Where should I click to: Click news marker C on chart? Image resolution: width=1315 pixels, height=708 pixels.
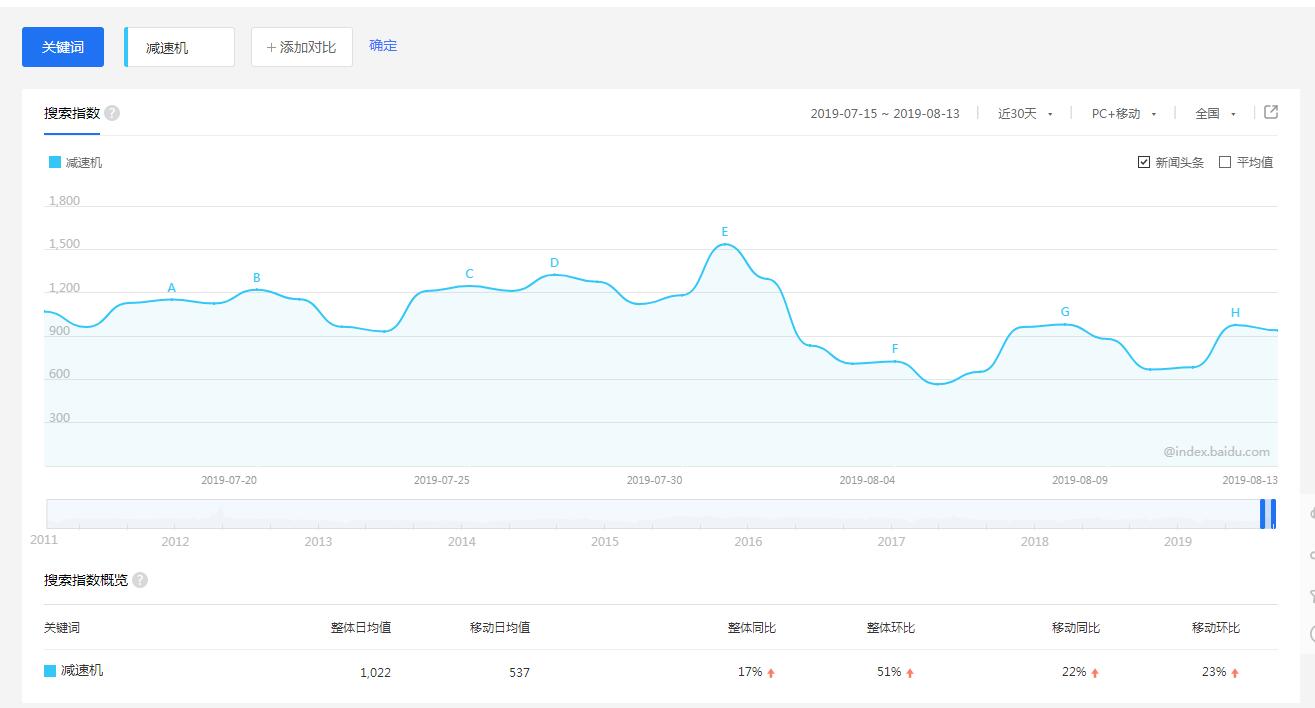(x=469, y=274)
